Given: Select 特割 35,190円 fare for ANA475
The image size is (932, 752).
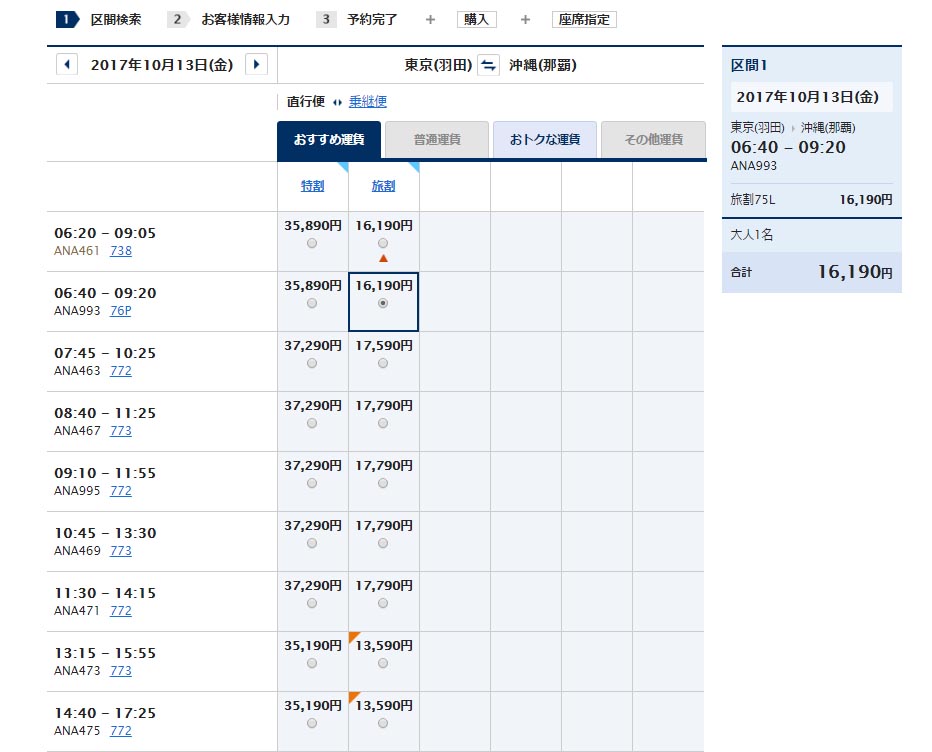Looking at the screenshot, I should click(312, 723).
